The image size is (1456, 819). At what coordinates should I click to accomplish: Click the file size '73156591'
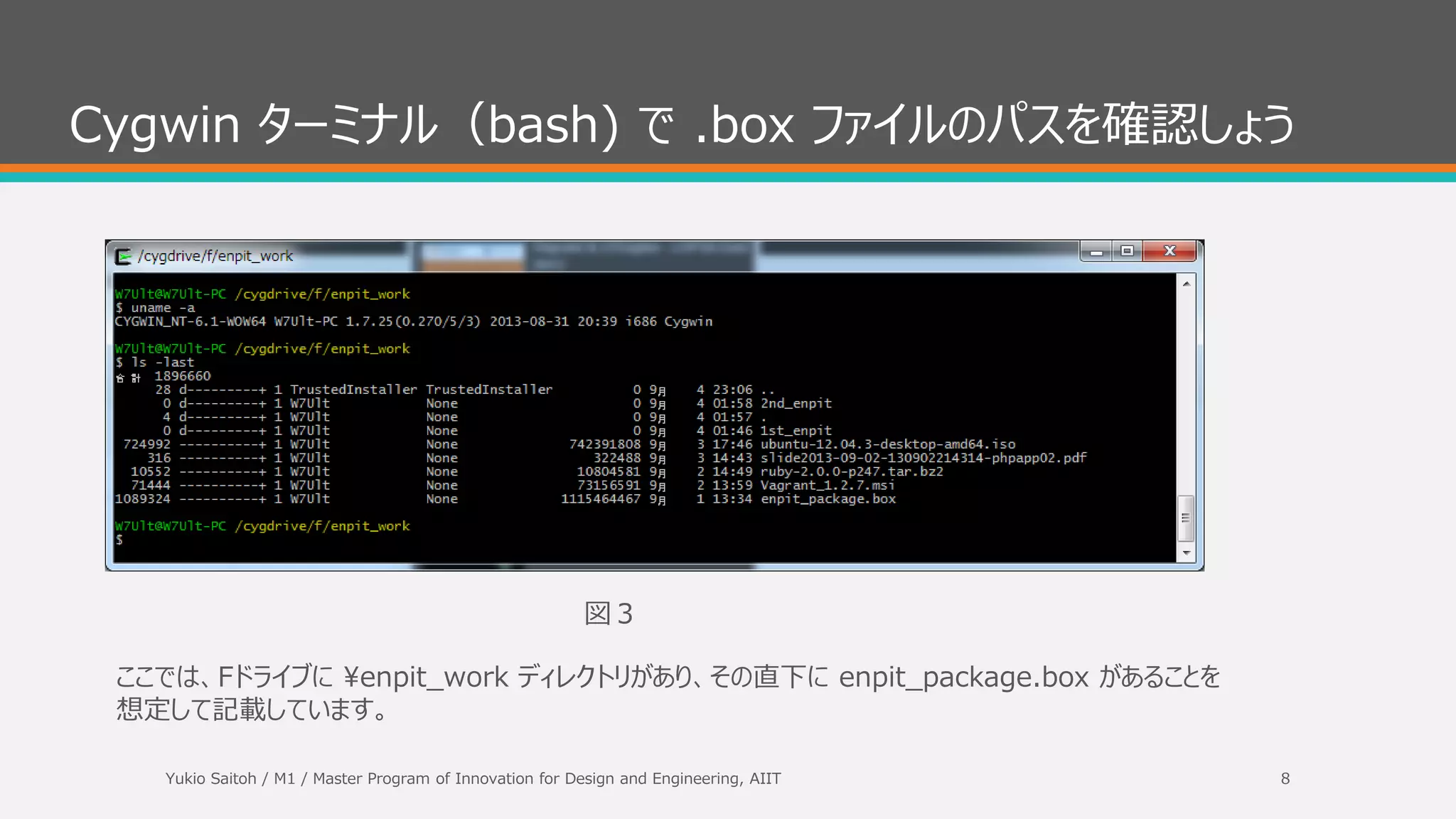click(609, 486)
